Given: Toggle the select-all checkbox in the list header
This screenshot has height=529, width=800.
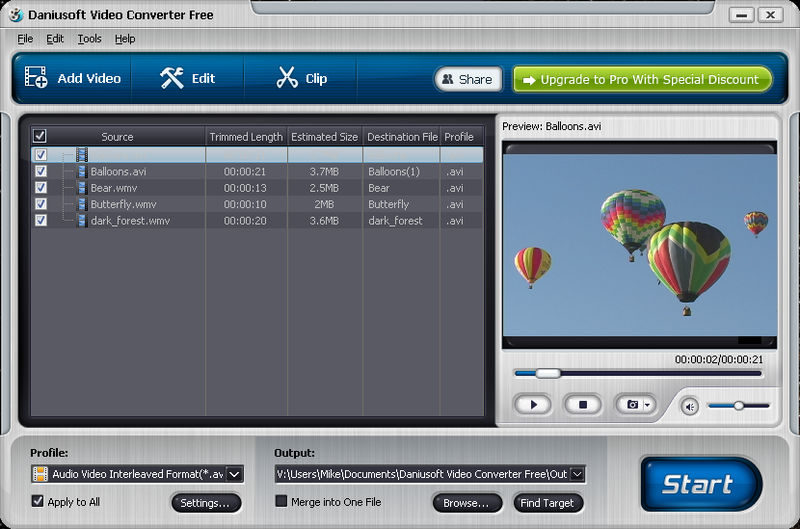Looking at the screenshot, I should click(x=40, y=136).
